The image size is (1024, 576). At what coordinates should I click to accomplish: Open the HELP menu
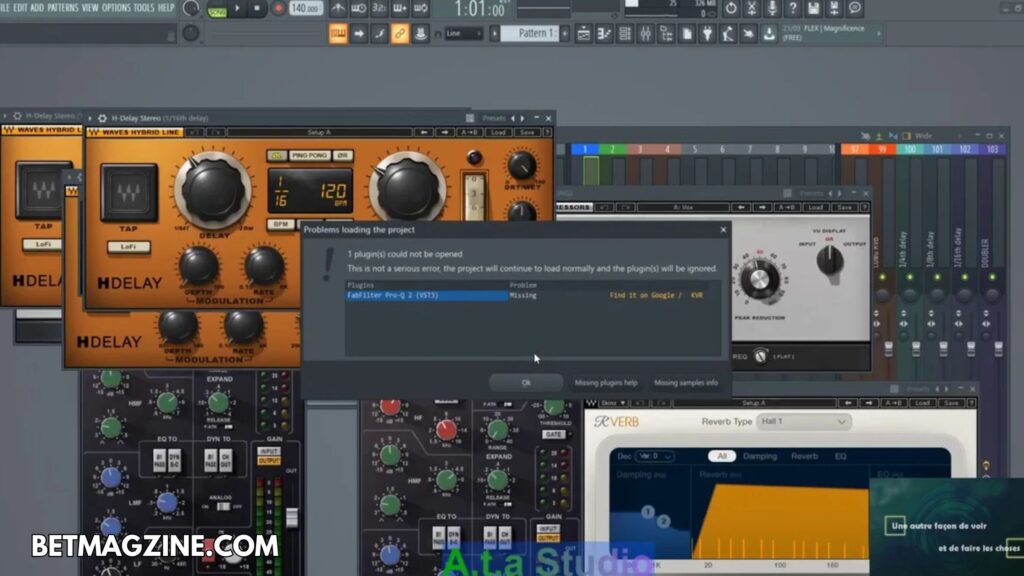167,8
